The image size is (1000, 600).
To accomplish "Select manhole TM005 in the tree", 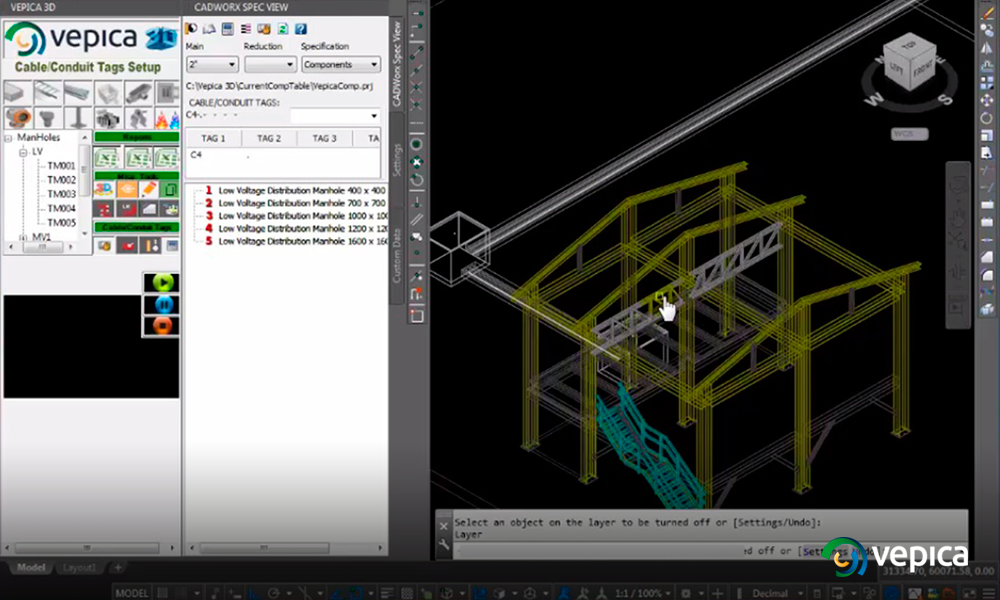I will point(61,223).
